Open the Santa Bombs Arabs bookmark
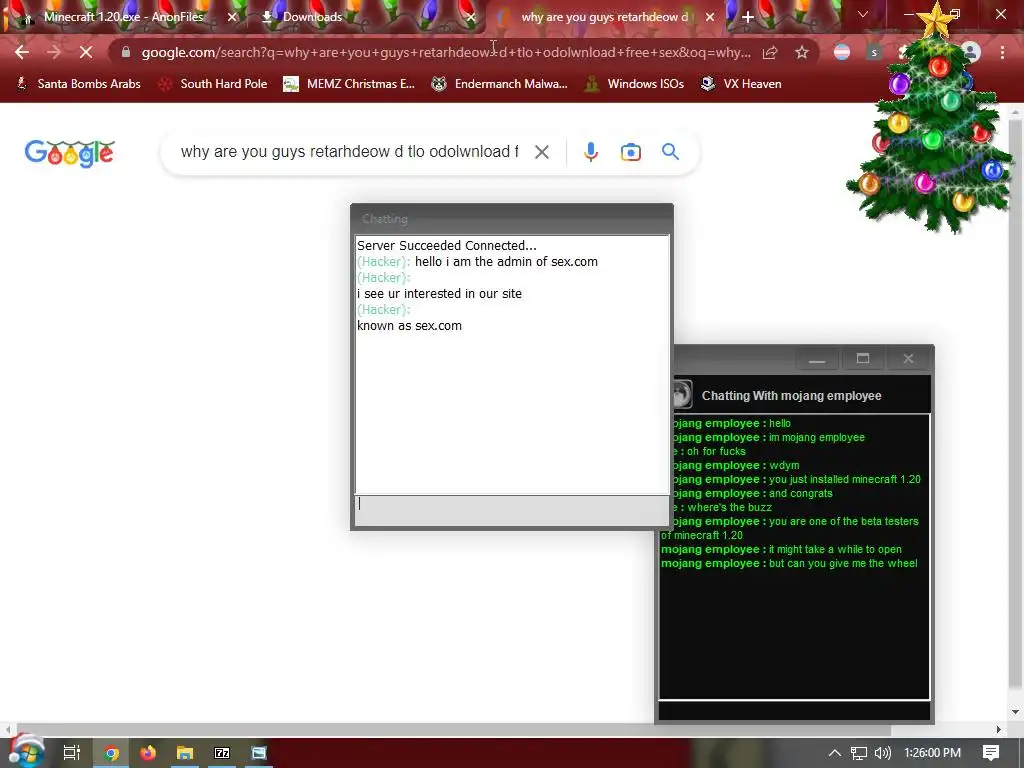Screen dimensions: 1024x768 (78, 84)
